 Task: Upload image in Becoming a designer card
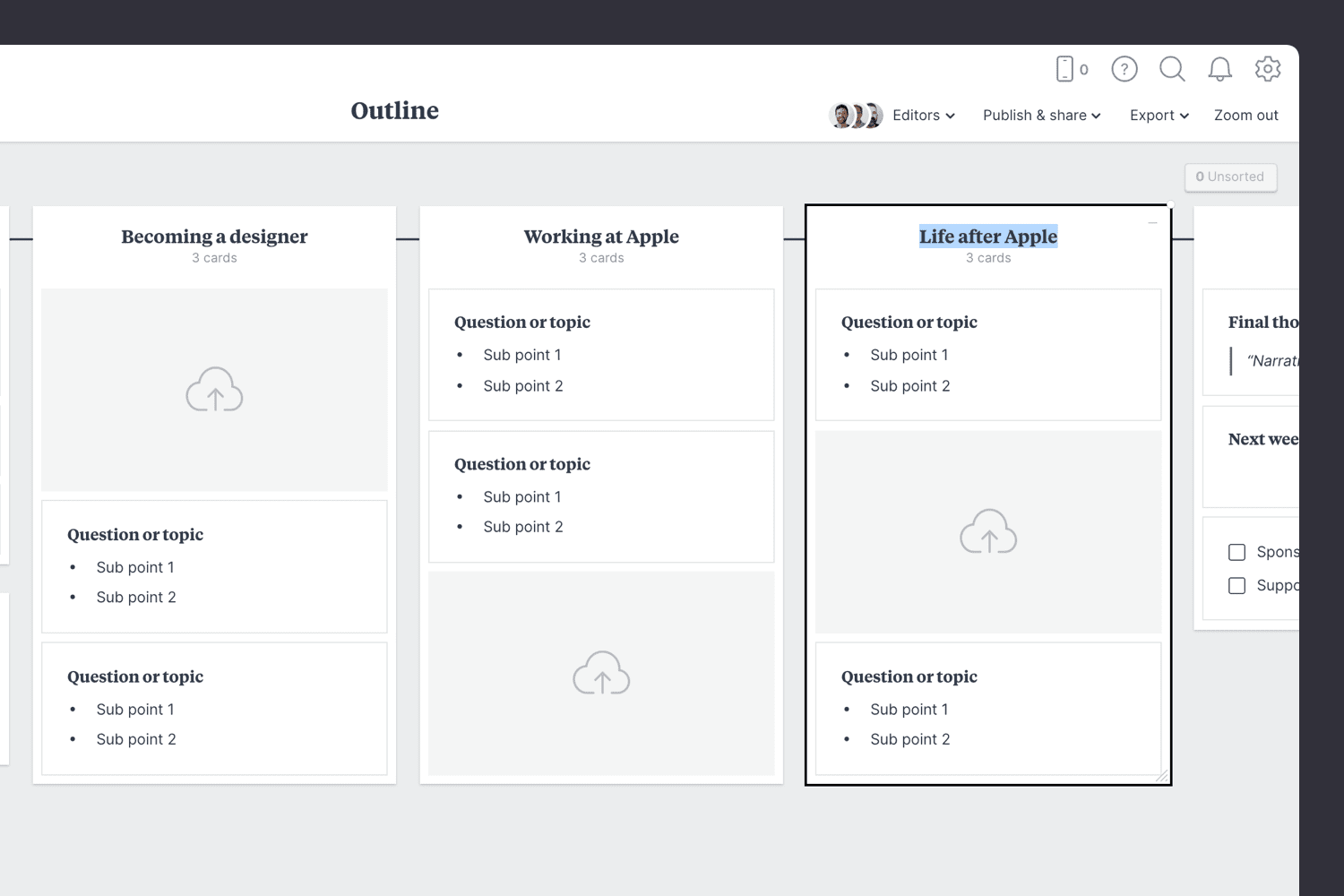point(214,390)
